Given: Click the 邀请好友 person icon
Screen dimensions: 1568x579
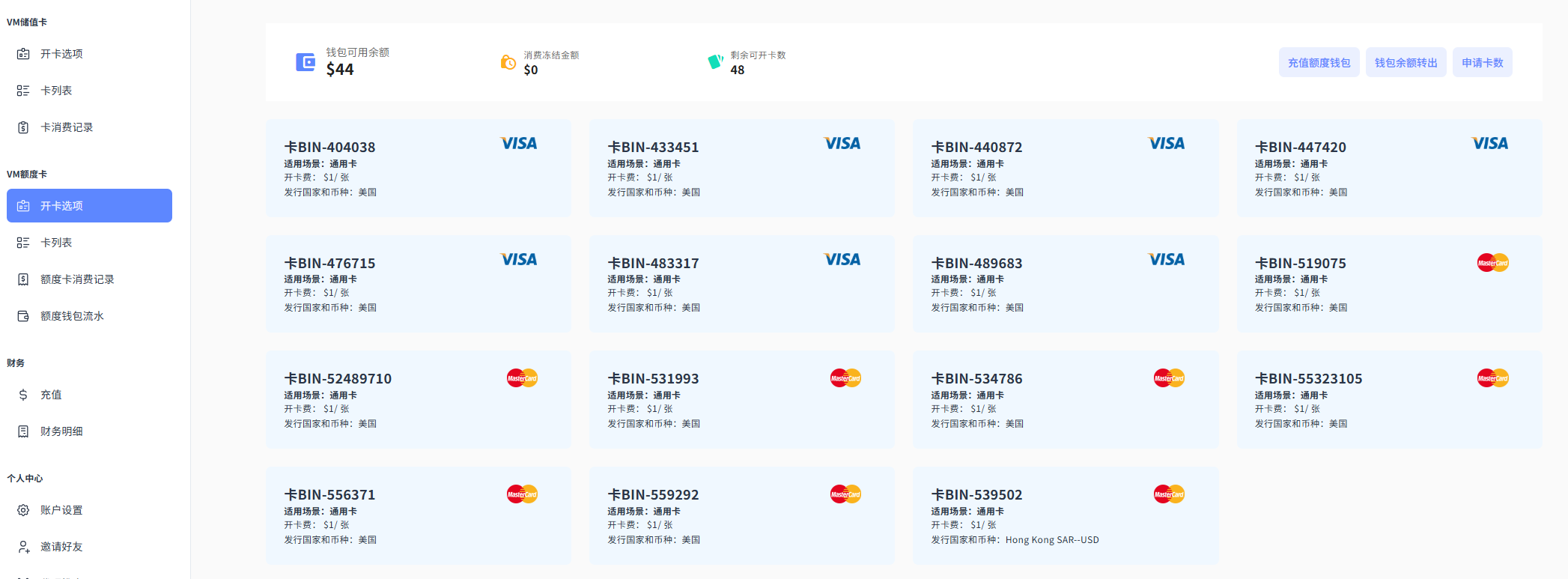Looking at the screenshot, I should coord(23,547).
